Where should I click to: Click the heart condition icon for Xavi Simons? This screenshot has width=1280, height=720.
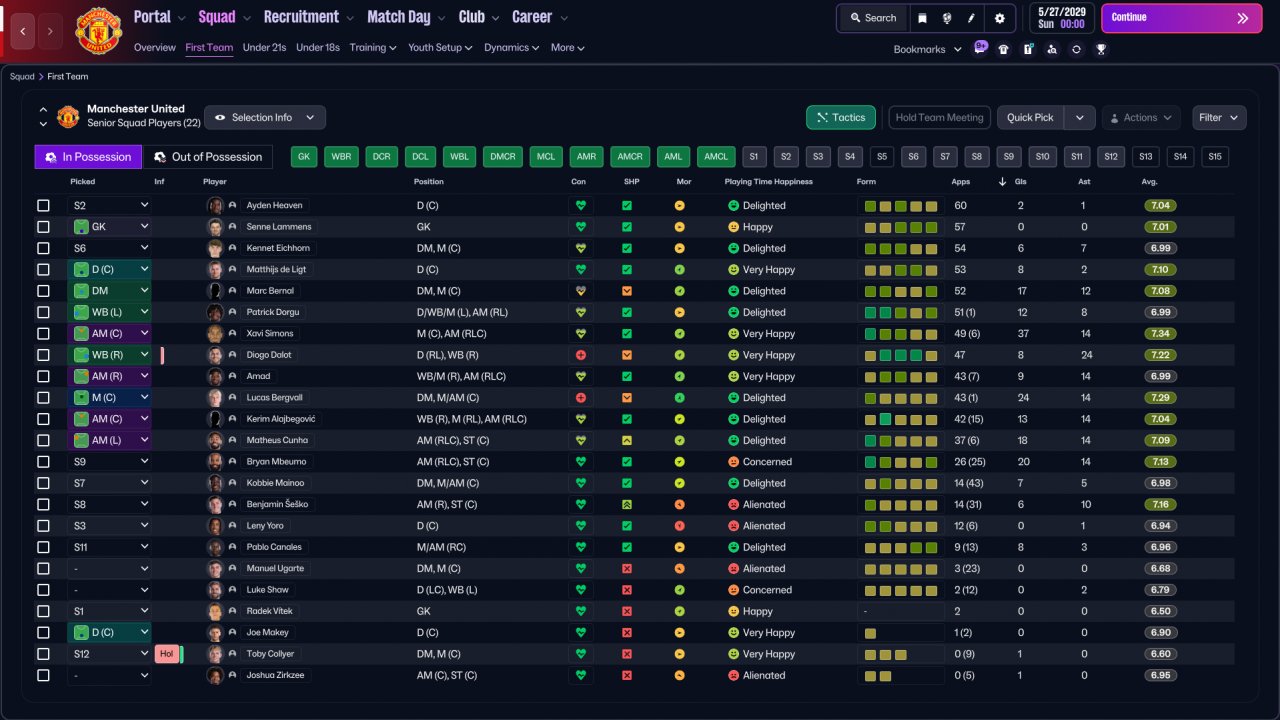[x=580, y=334]
